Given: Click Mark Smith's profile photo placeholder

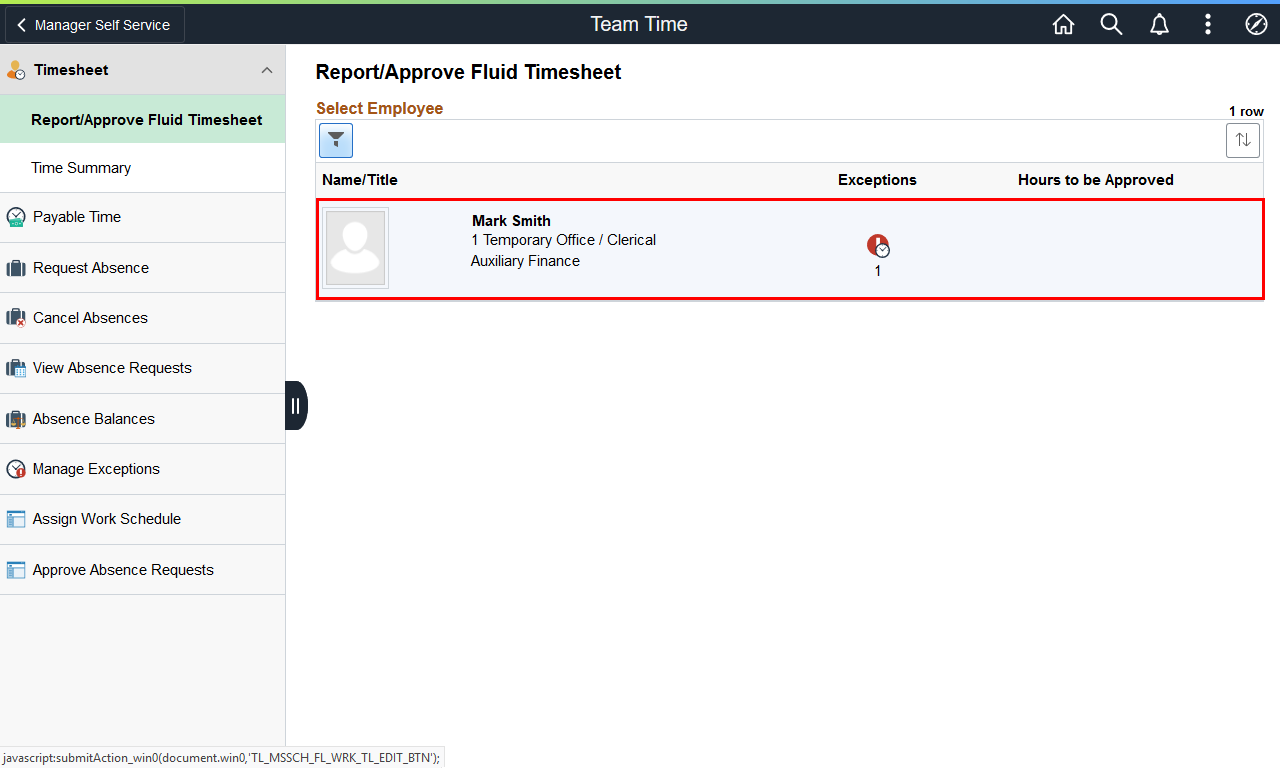Looking at the screenshot, I should click(356, 248).
